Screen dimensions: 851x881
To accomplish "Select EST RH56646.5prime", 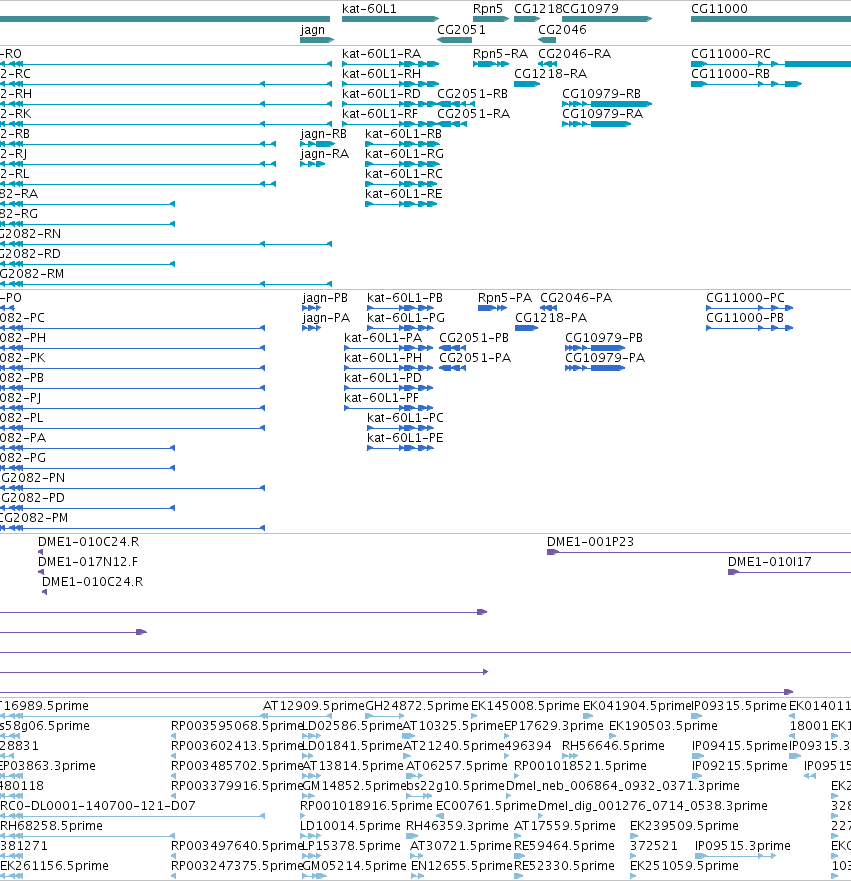I will pyautogui.click(x=613, y=746).
